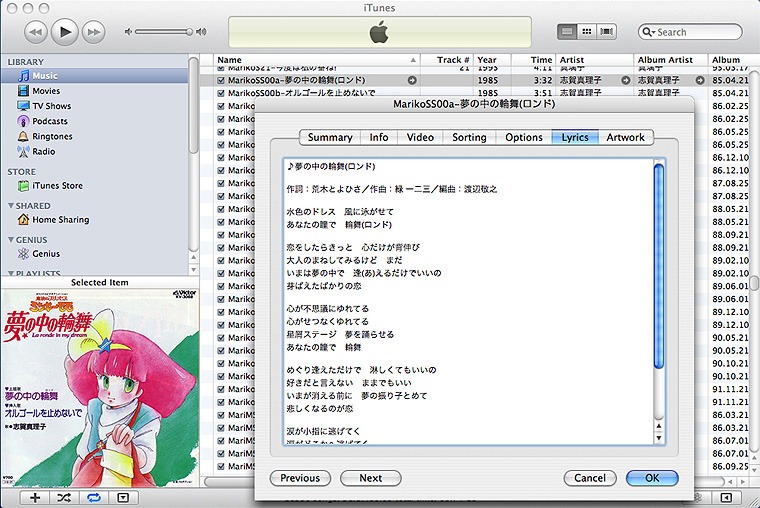
Task: Switch to the Artwork tab
Action: tap(626, 137)
